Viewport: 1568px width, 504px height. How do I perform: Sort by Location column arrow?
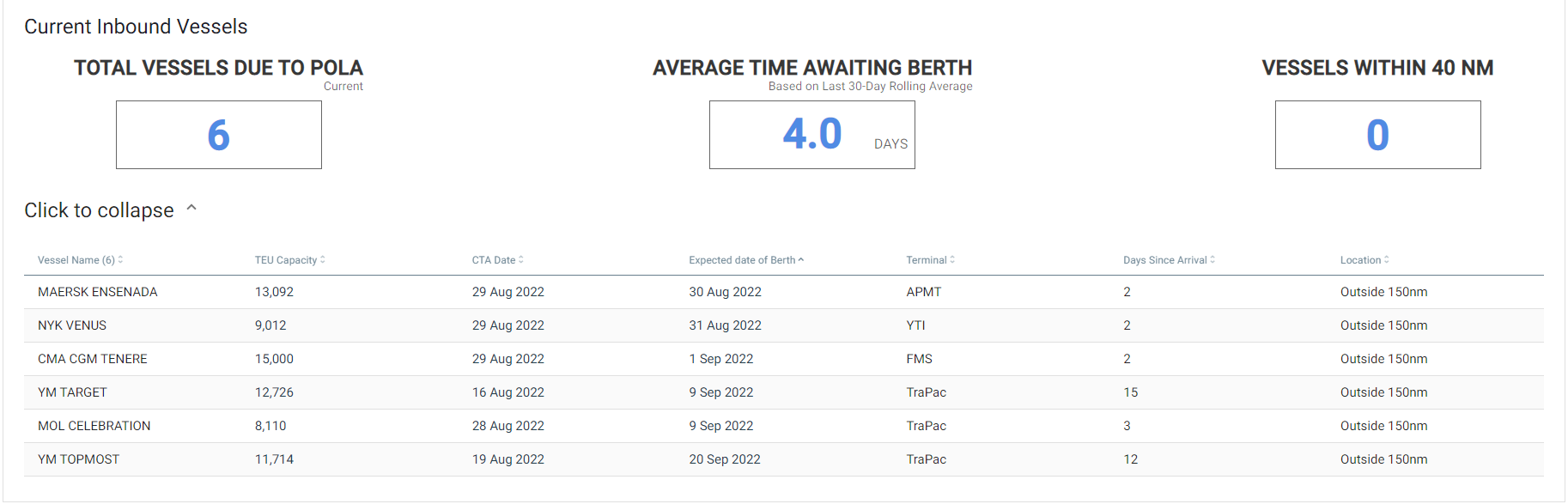coord(1387,260)
